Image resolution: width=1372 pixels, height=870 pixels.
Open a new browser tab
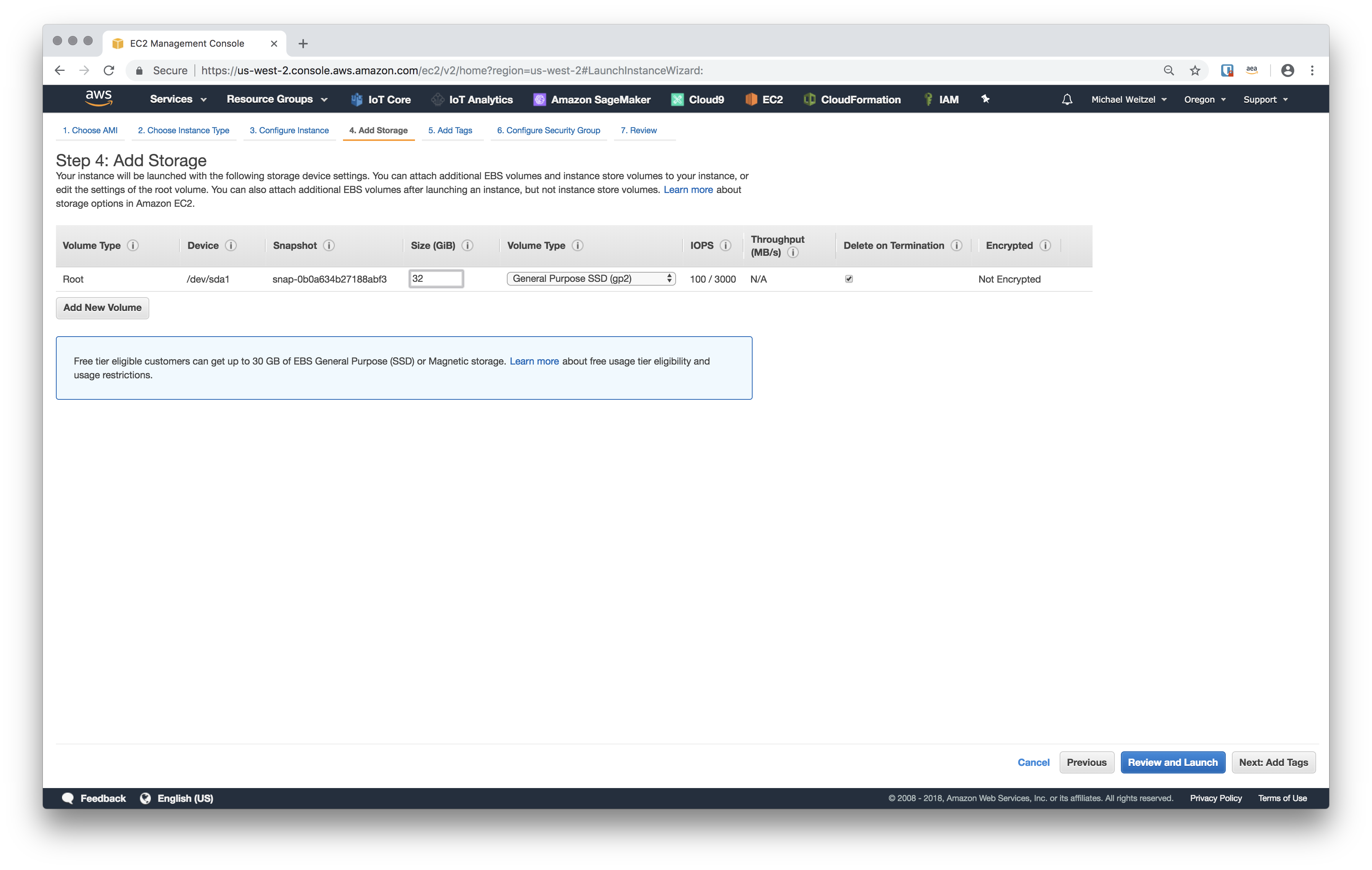click(x=303, y=44)
